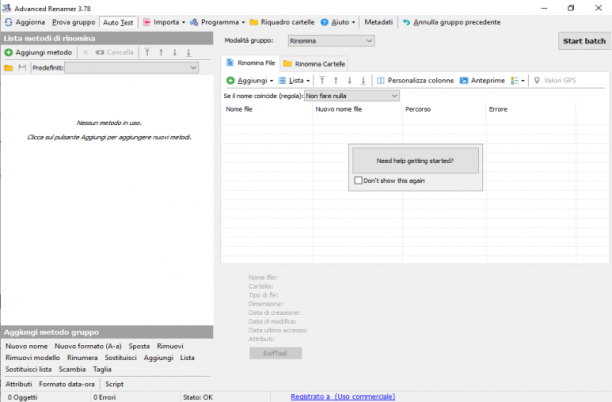Click the Start batch button
The height and width of the screenshot is (402, 612).
point(584,41)
